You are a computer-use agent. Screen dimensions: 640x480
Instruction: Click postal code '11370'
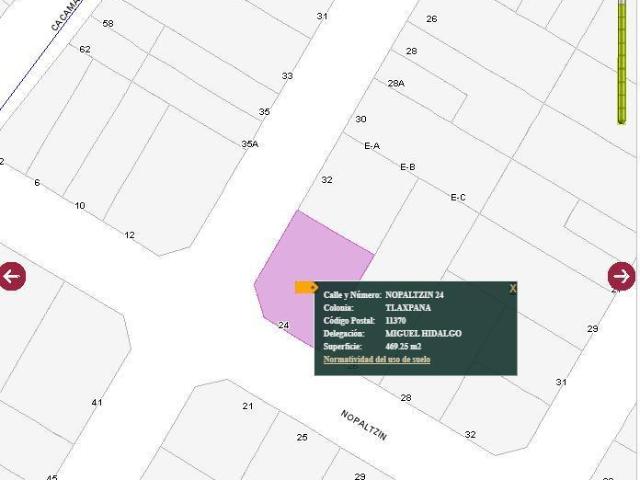click(x=396, y=320)
